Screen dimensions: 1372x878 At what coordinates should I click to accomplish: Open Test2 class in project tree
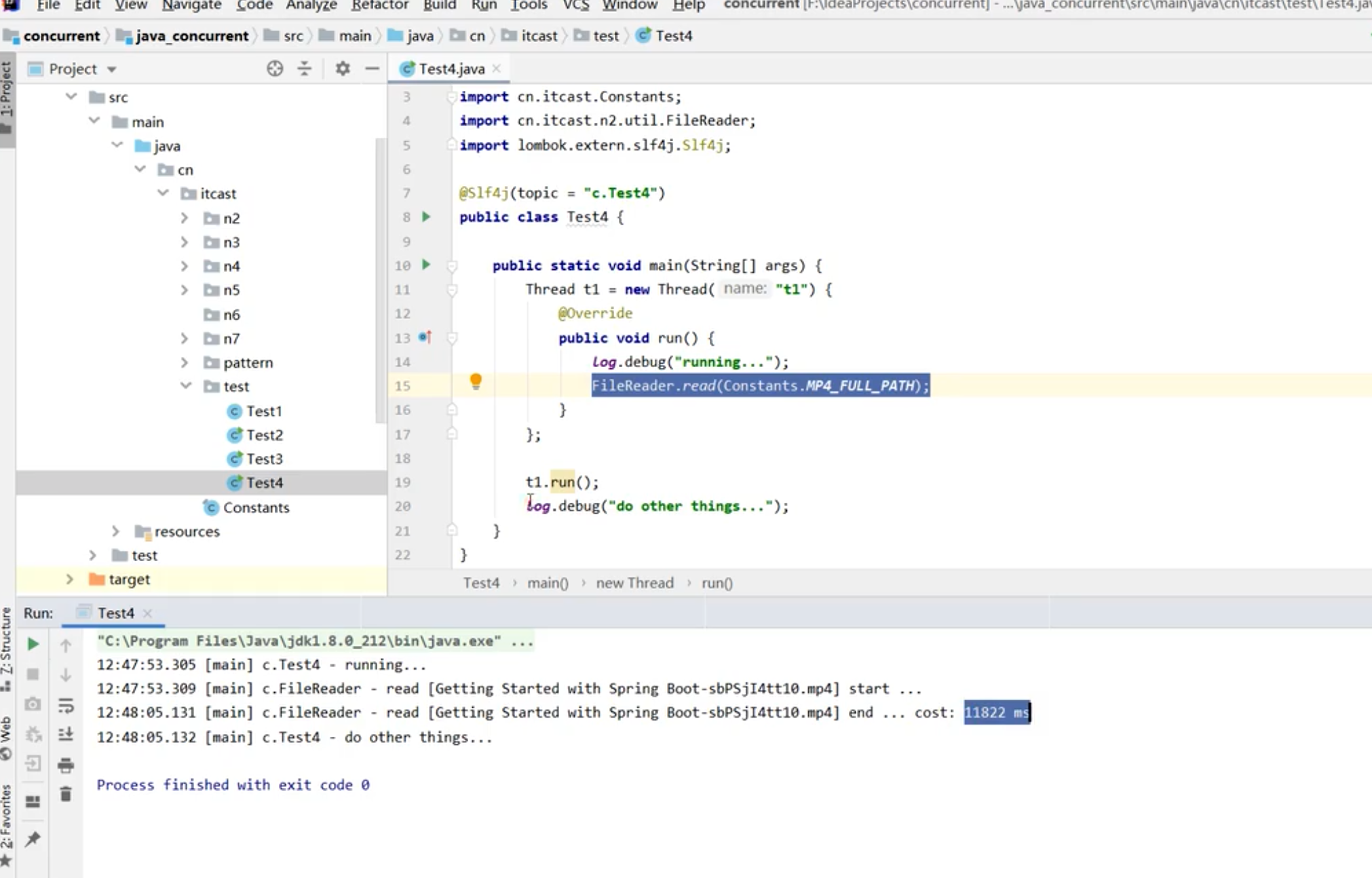tap(264, 435)
